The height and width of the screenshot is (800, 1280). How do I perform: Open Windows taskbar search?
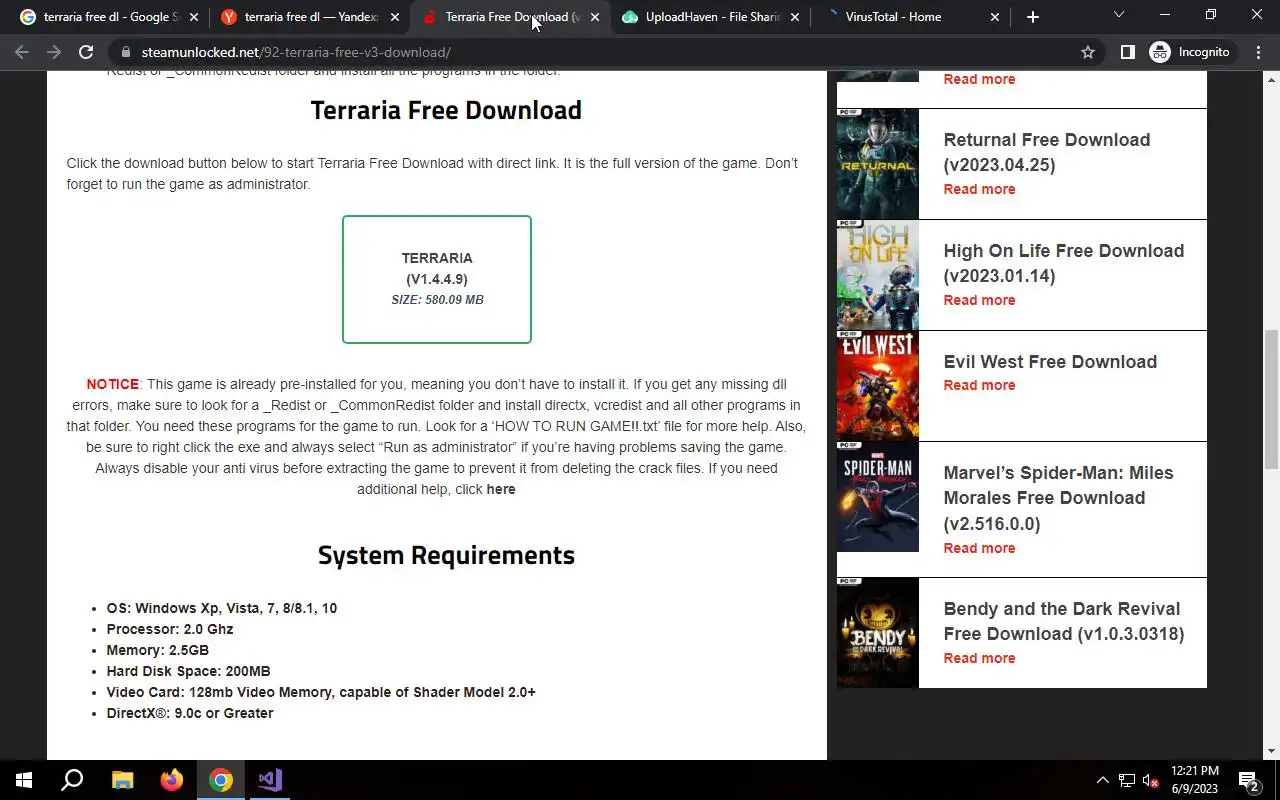pyautogui.click(x=72, y=780)
